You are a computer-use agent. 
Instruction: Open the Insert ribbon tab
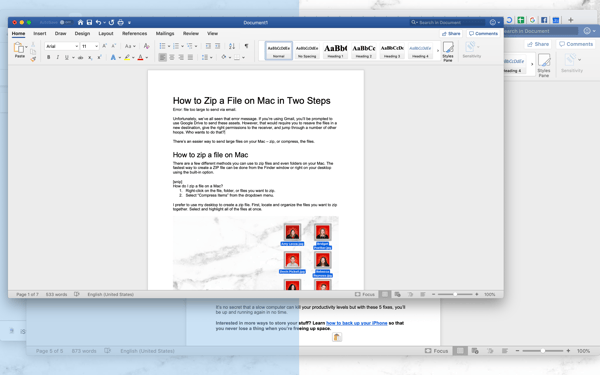[40, 33]
